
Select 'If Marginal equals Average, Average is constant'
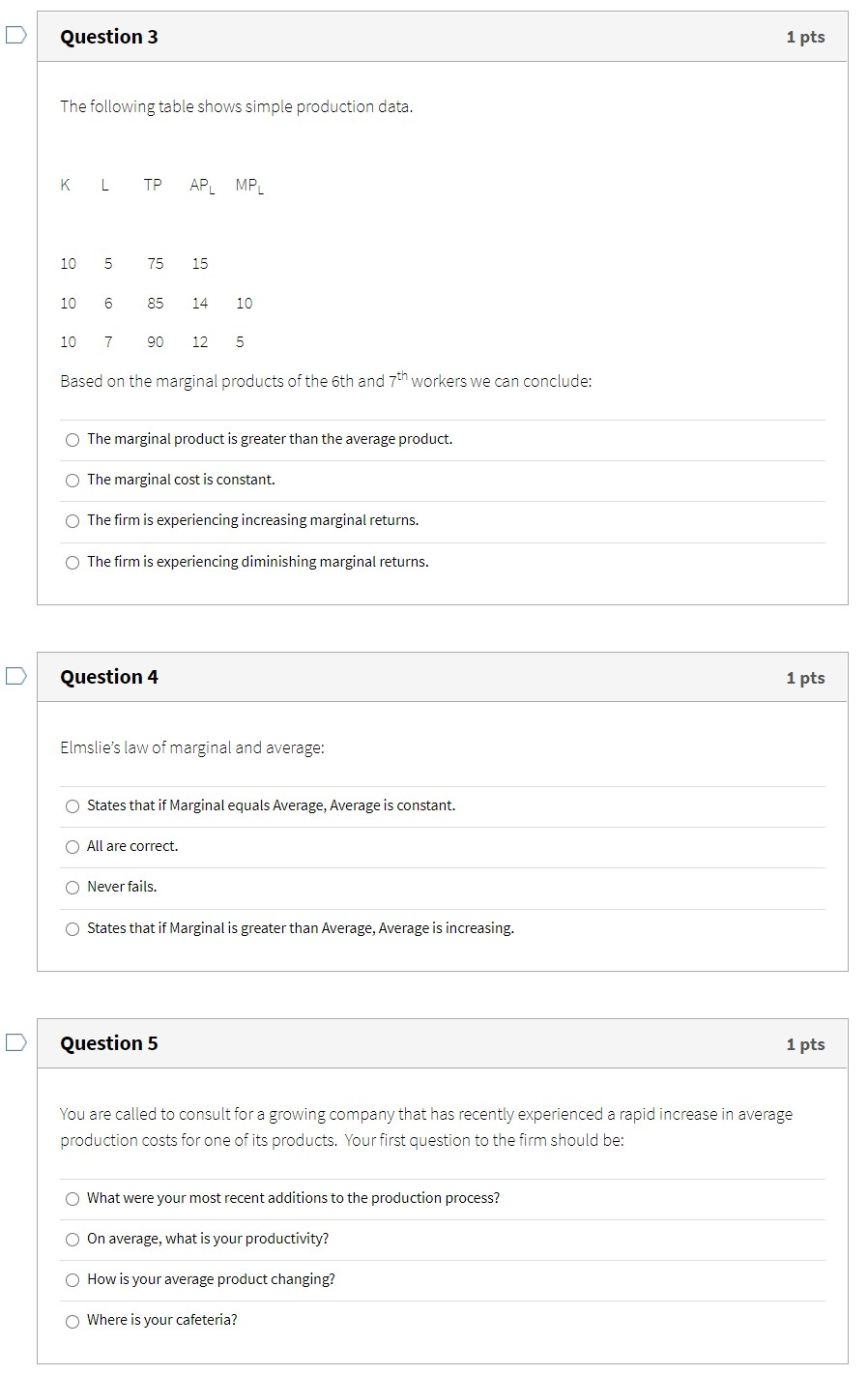[x=72, y=805]
